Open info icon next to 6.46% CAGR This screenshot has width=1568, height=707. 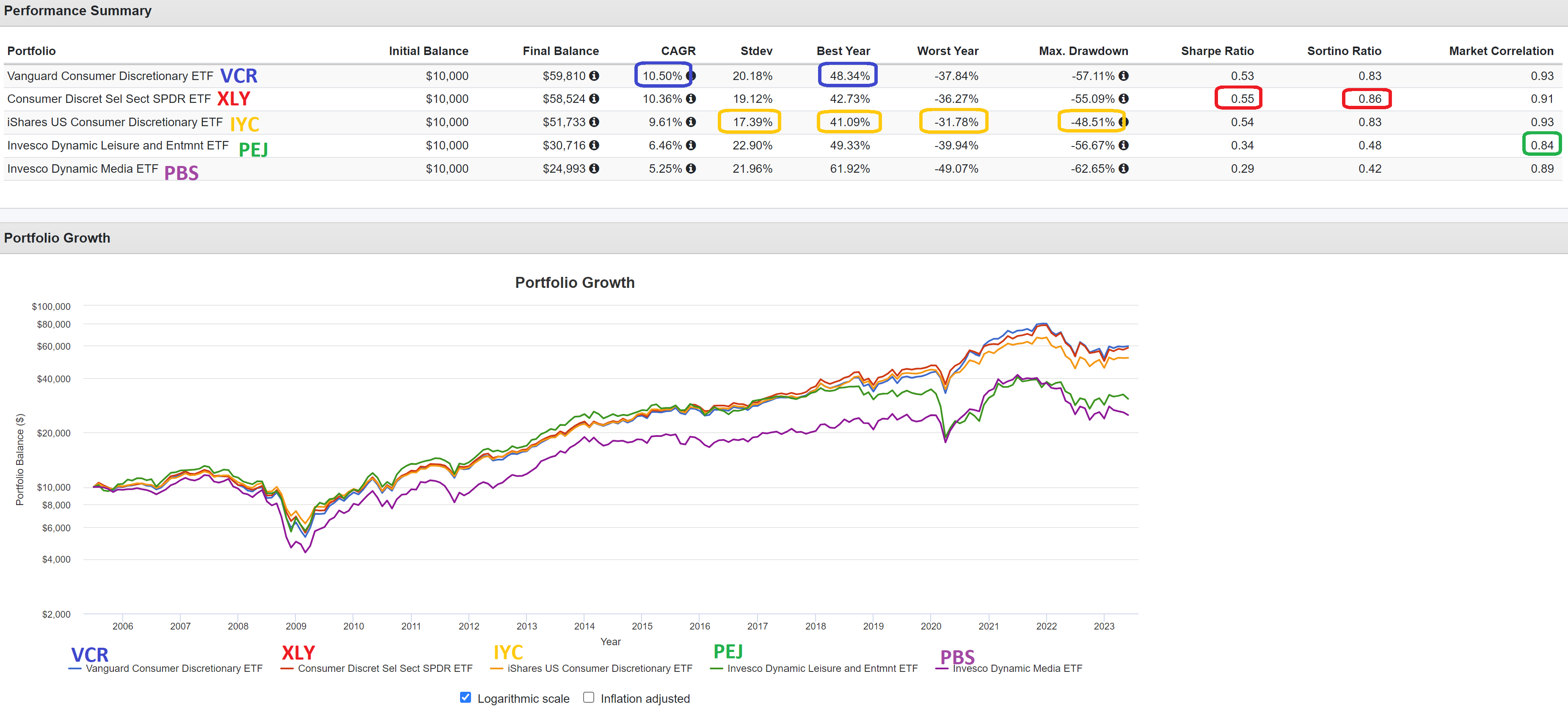click(691, 145)
